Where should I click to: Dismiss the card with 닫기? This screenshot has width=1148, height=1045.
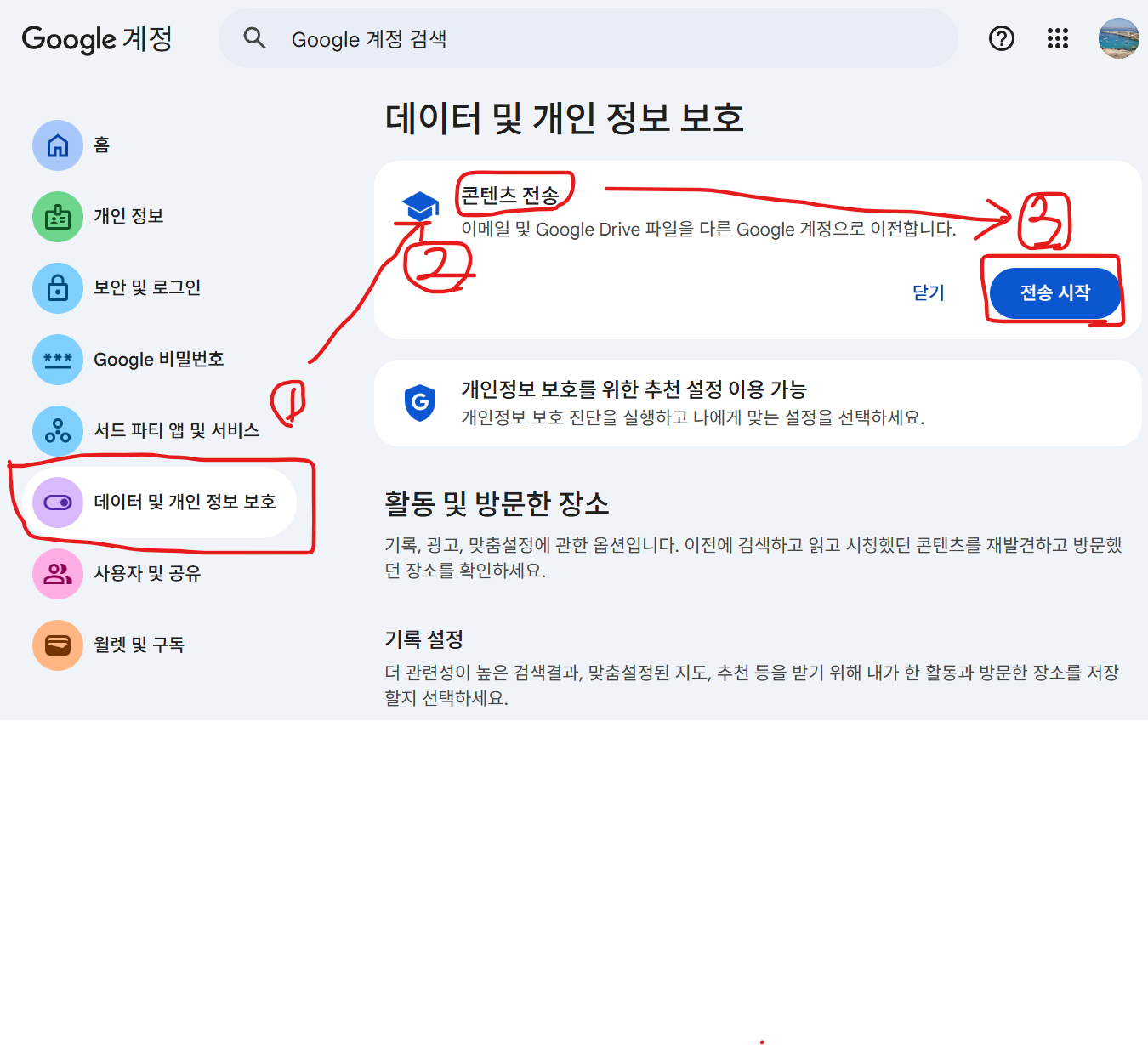click(929, 293)
